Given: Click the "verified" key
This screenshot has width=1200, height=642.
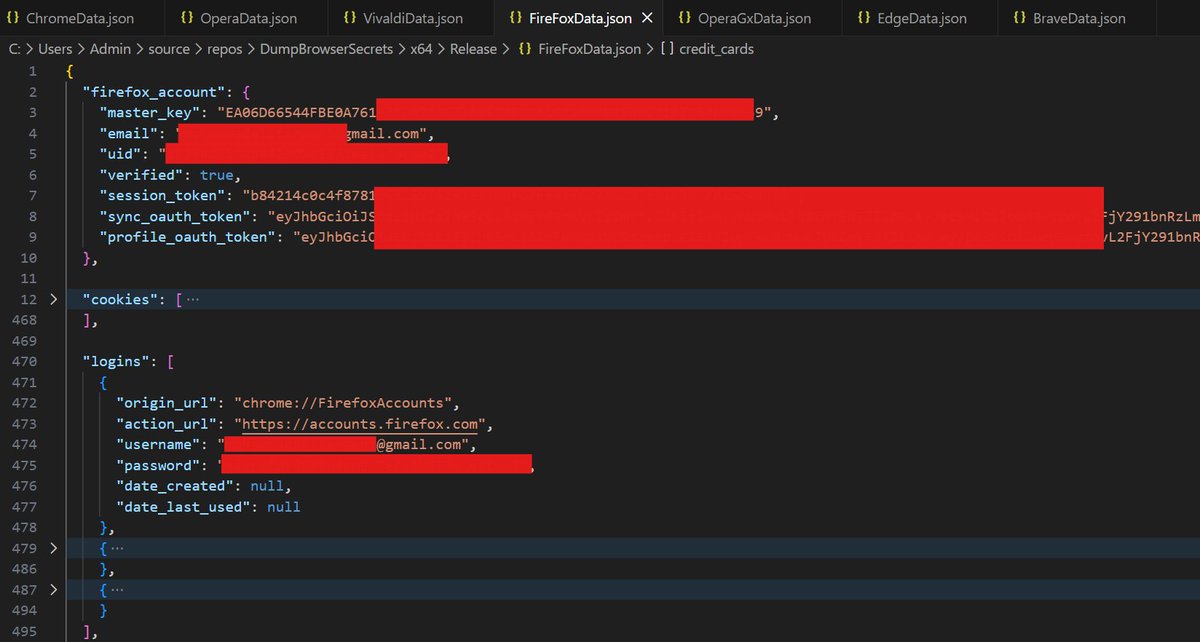Looking at the screenshot, I should [142, 175].
